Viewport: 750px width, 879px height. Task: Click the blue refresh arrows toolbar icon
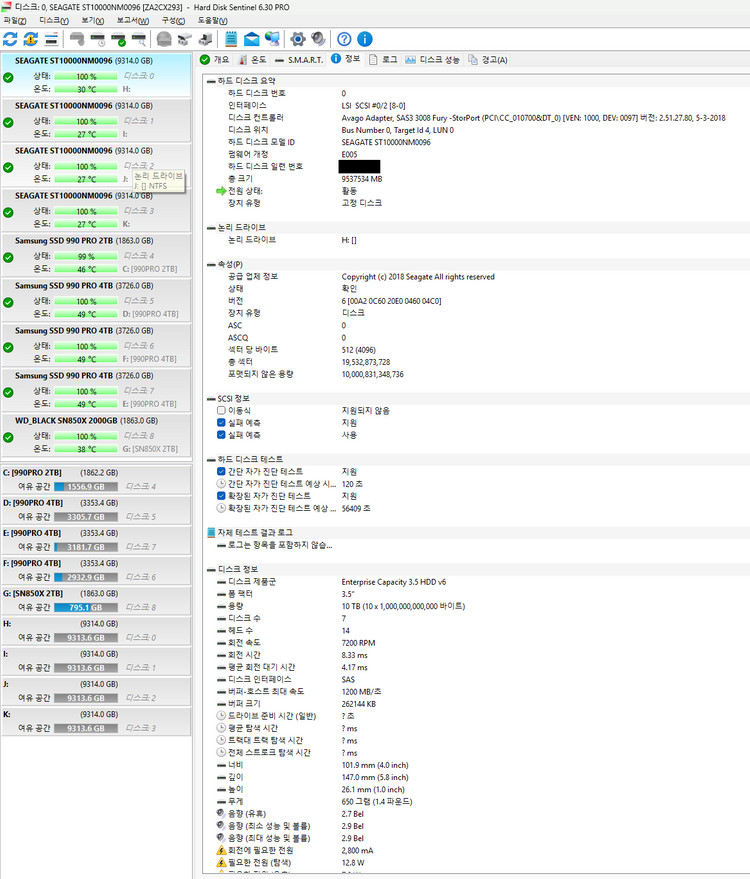(x=10, y=39)
